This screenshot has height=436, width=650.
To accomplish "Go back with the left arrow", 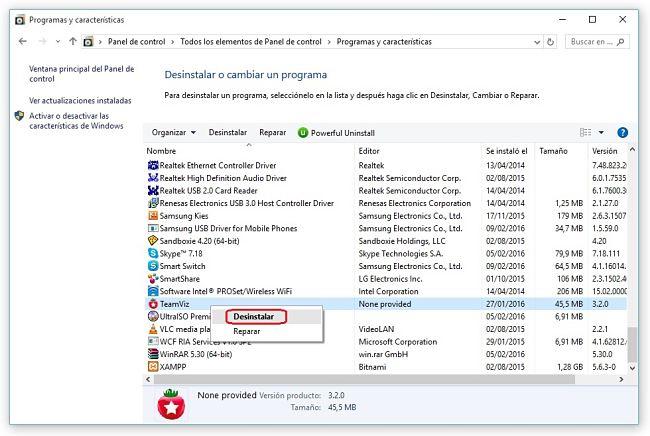I will (23, 41).
